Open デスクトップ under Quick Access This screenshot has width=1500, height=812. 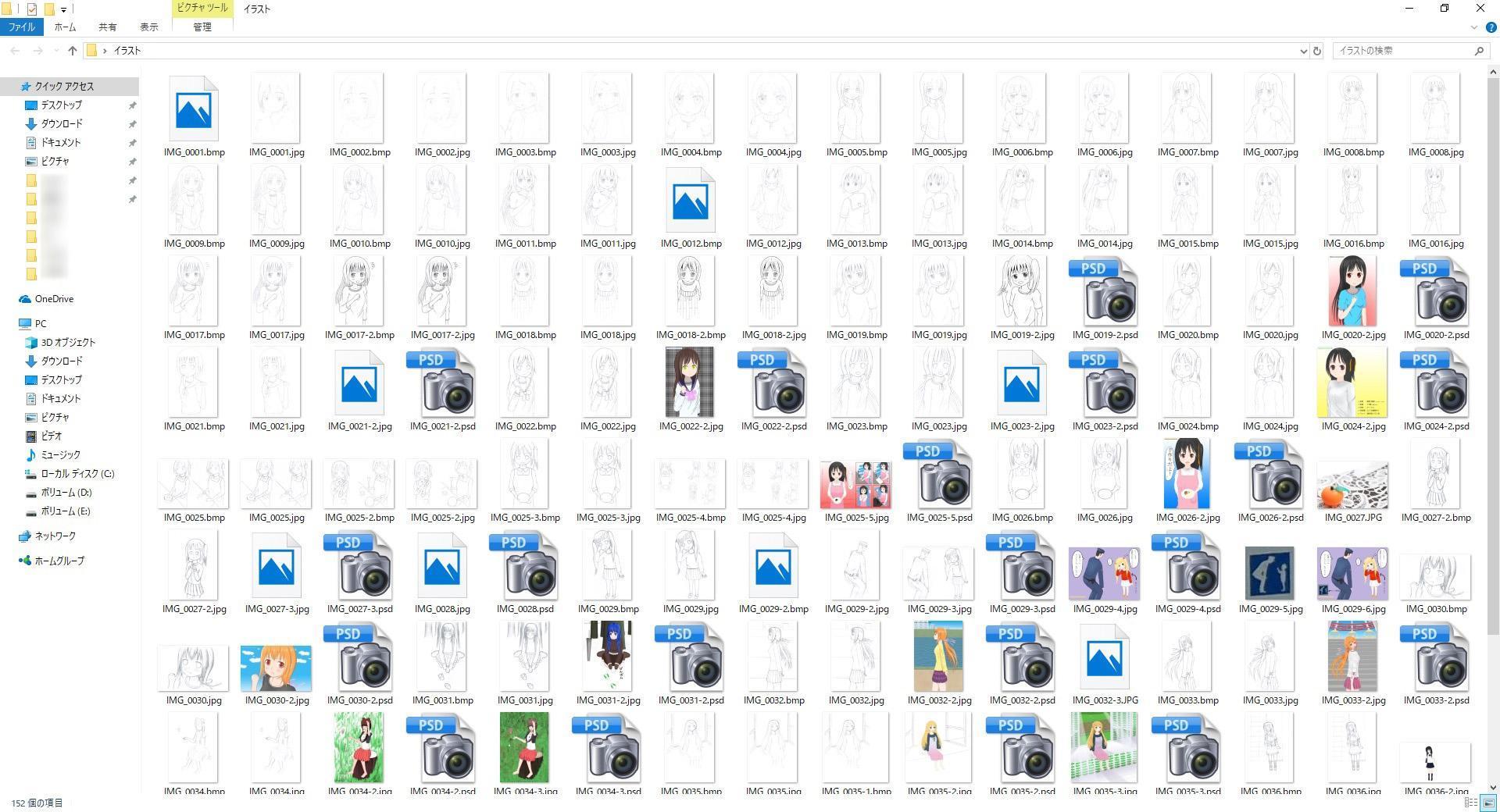pyautogui.click(x=61, y=105)
